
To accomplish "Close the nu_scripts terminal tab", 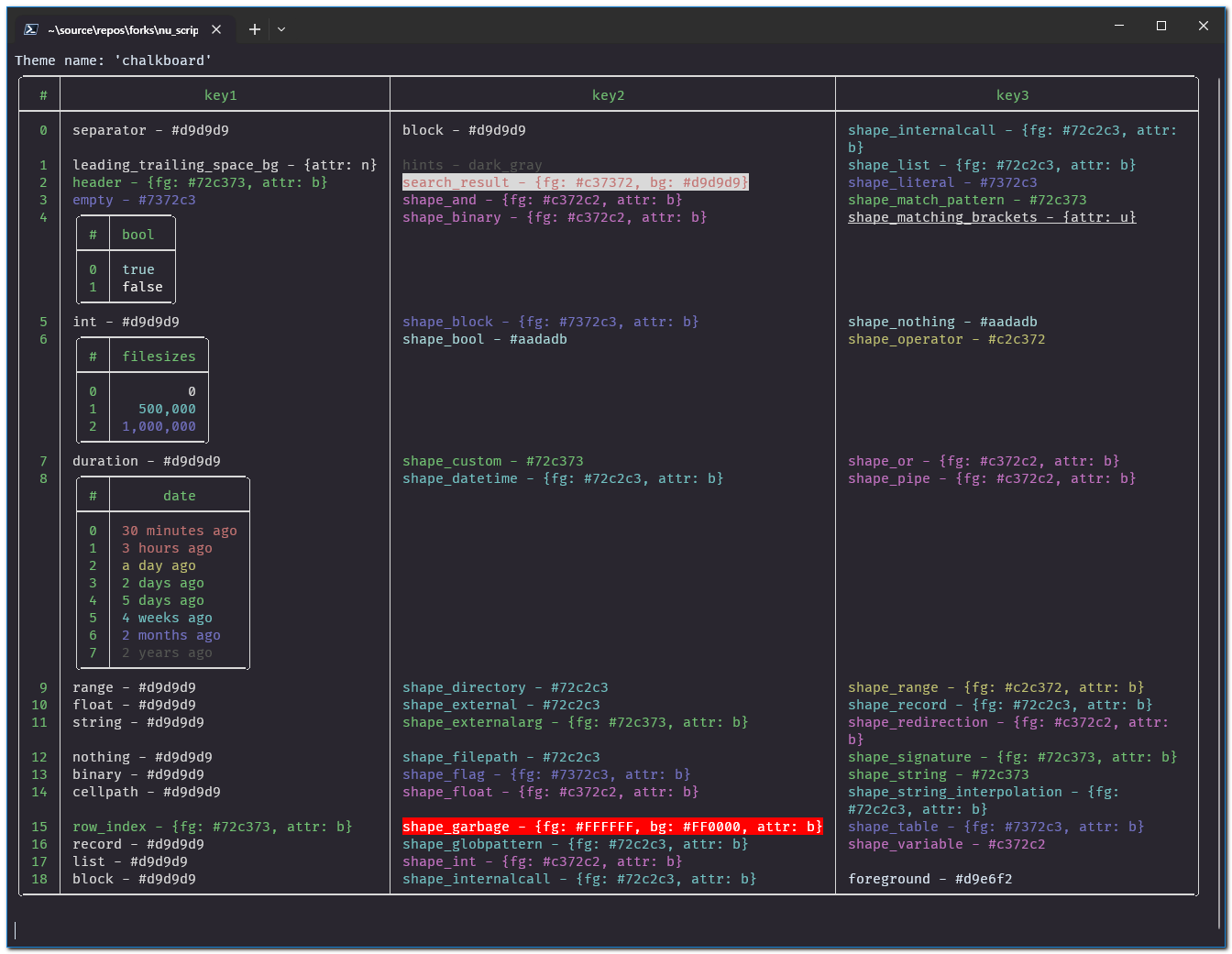I will click(x=216, y=29).
